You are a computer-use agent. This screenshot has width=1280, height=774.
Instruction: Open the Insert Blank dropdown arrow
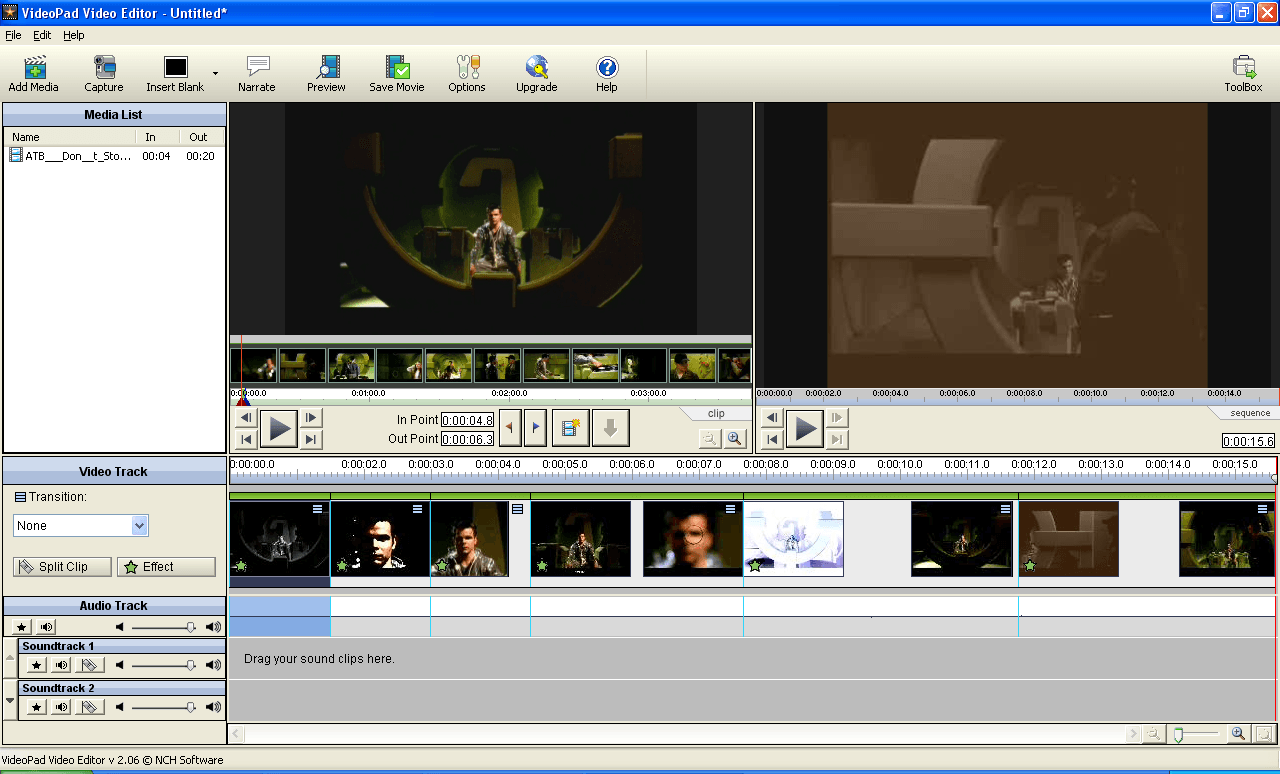pos(216,73)
